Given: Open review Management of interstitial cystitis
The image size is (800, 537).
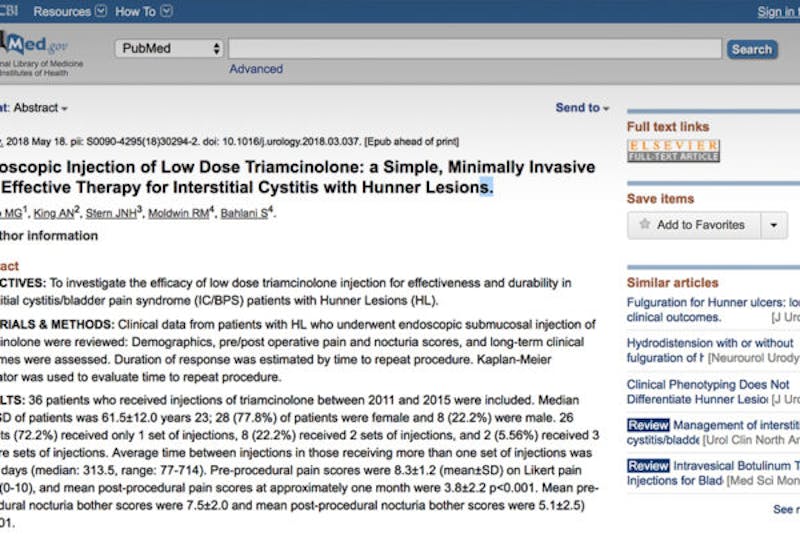Looking at the screenshot, I should (713, 432).
